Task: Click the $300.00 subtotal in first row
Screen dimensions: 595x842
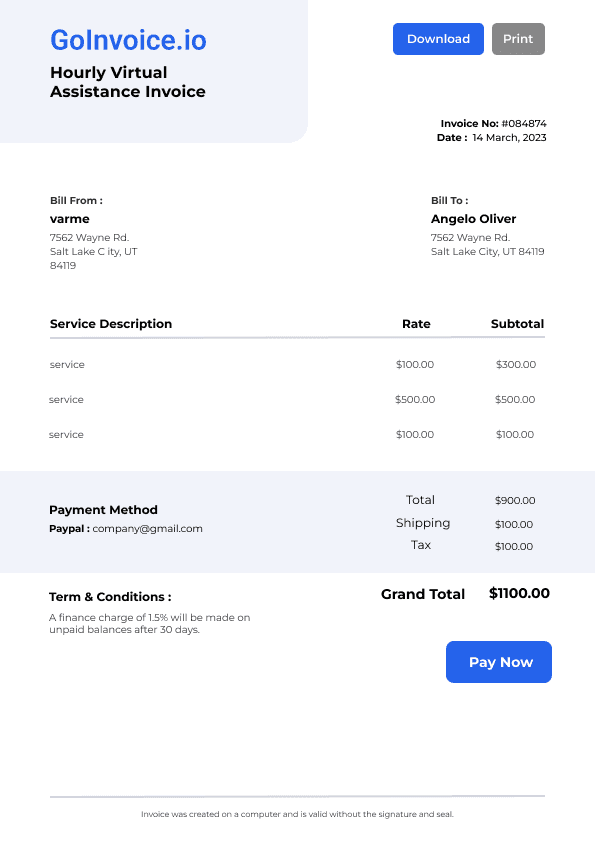Action: (516, 365)
